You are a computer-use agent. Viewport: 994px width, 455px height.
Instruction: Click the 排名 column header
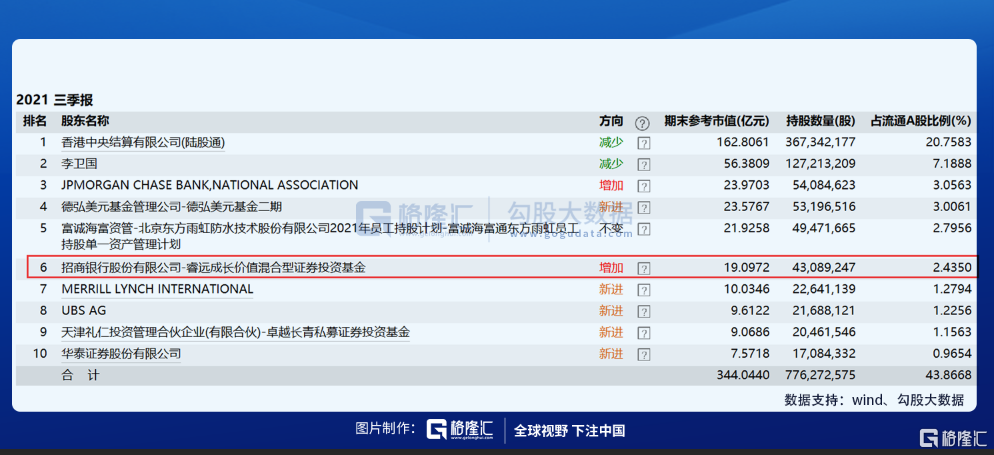[35, 120]
